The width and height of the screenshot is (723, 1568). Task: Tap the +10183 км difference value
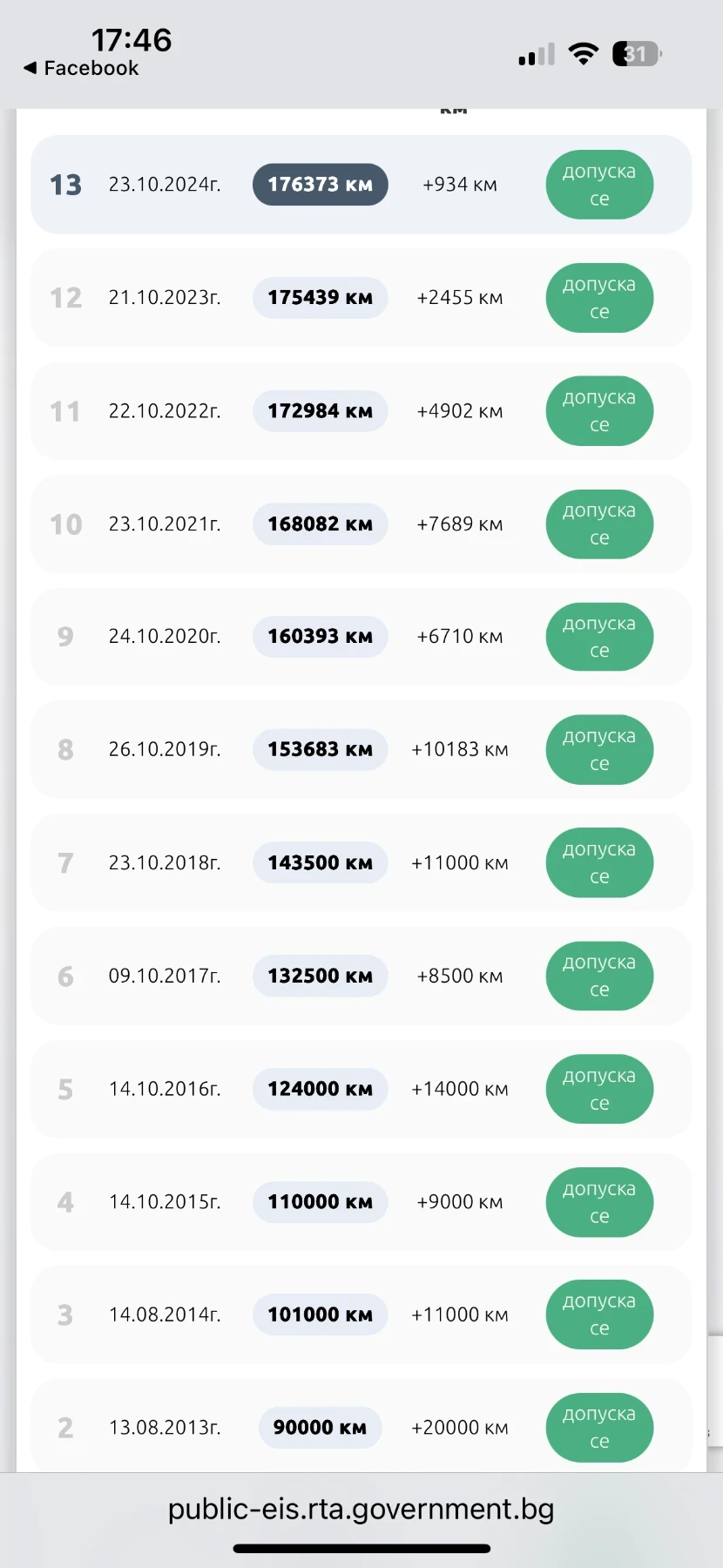460,750
